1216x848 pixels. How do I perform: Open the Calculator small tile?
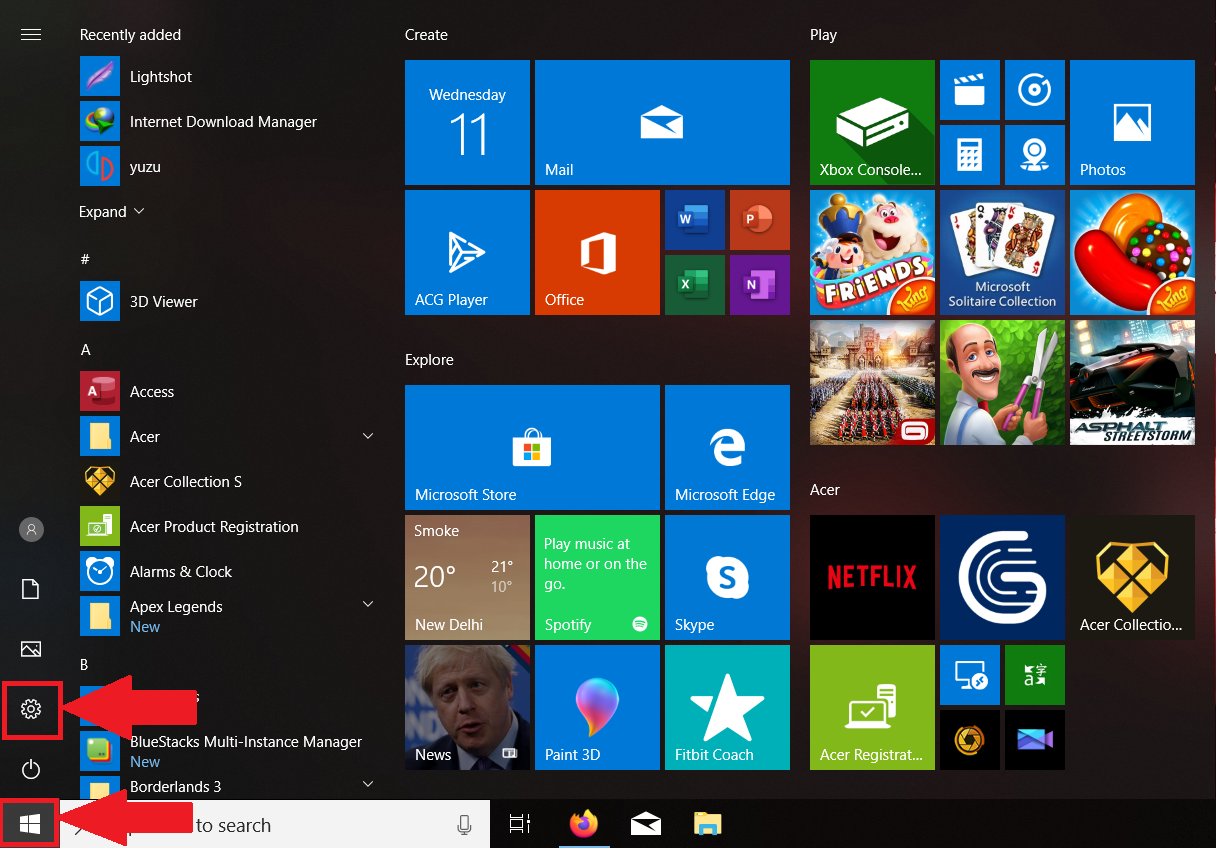970,155
